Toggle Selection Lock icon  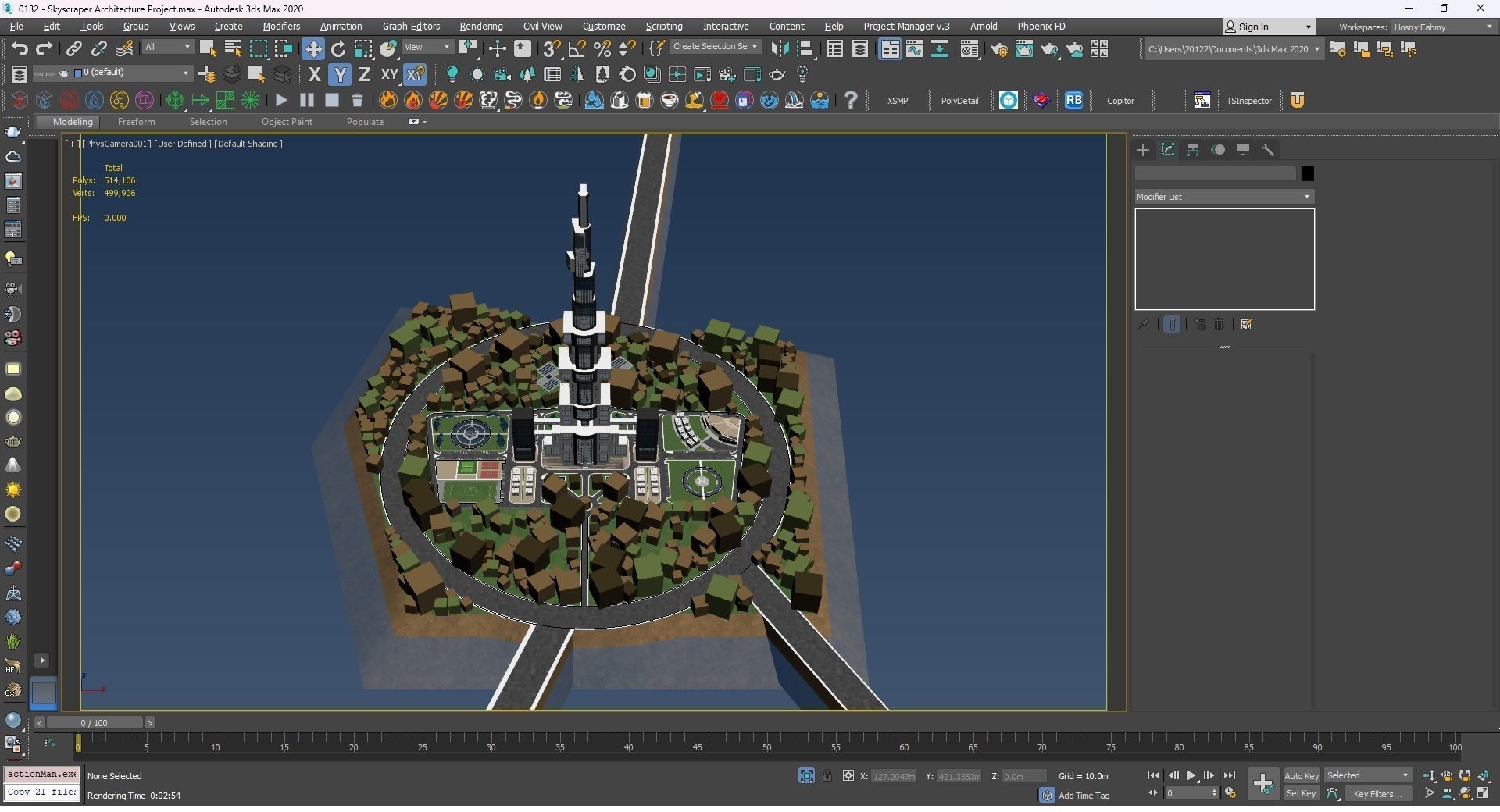point(827,775)
